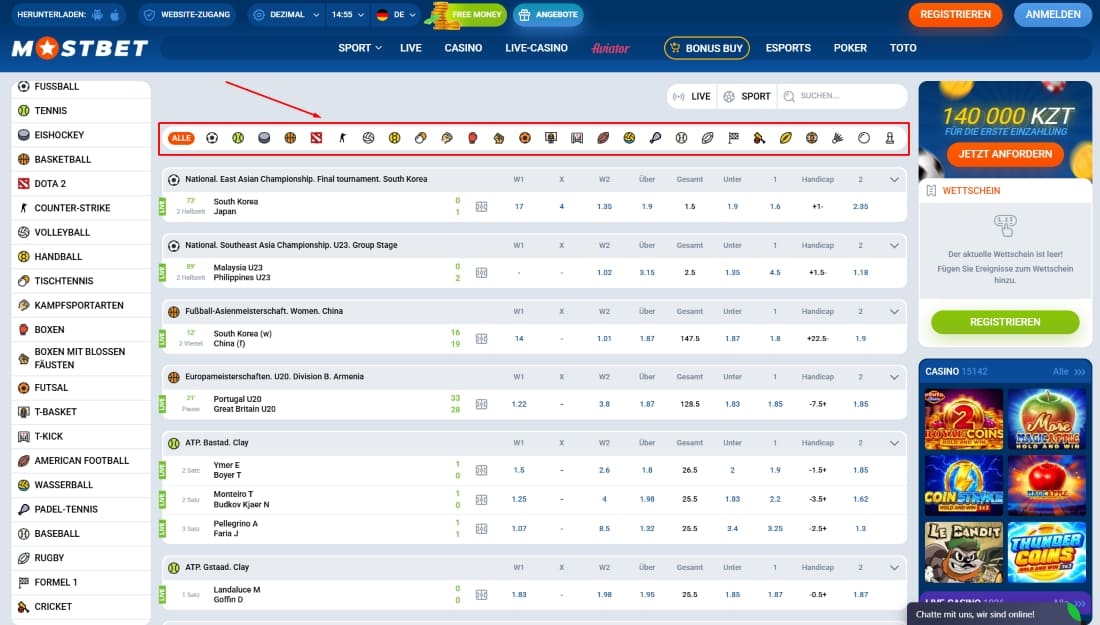Viewport: 1100px width, 625px height.
Task: Open the Le Bandit casino game thumbnail
Action: 963,552
